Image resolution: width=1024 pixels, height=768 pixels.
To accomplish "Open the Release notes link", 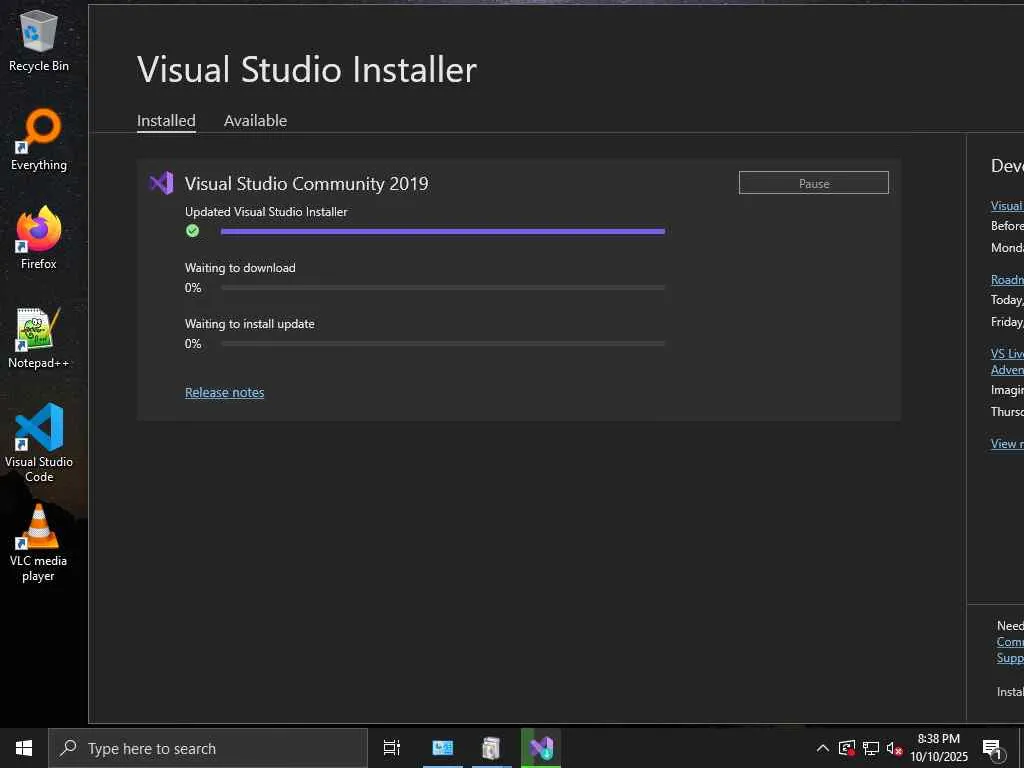I will click(x=225, y=392).
